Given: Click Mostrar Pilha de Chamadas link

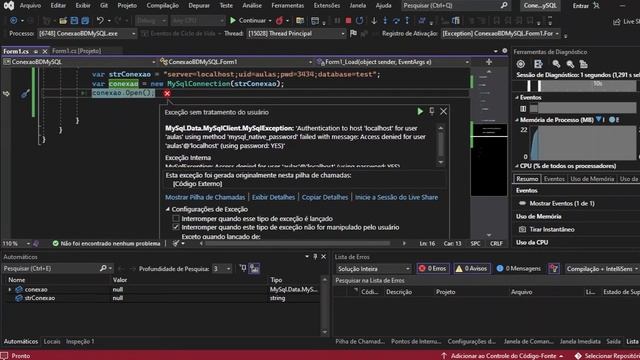Looking at the screenshot, I should click(205, 197).
